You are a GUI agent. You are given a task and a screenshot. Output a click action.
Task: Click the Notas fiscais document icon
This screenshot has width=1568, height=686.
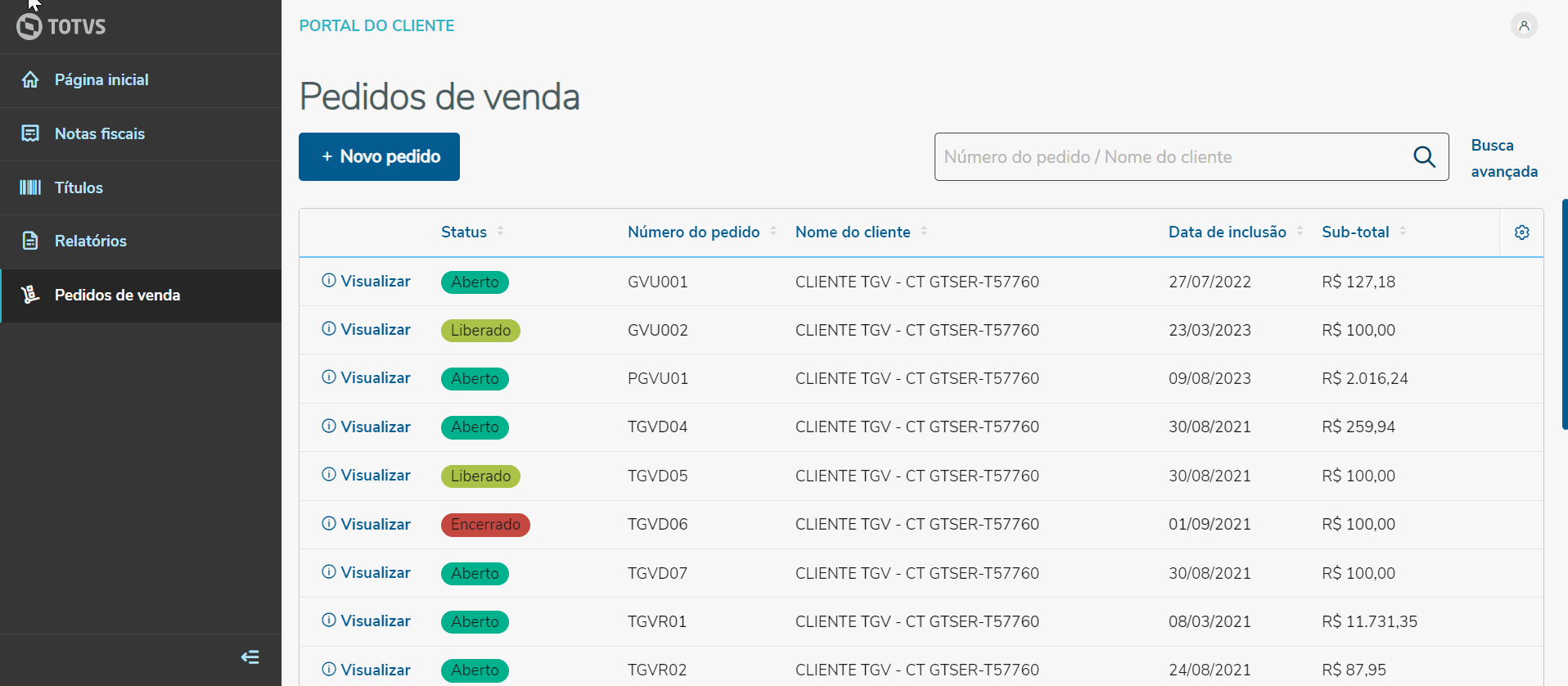30,133
